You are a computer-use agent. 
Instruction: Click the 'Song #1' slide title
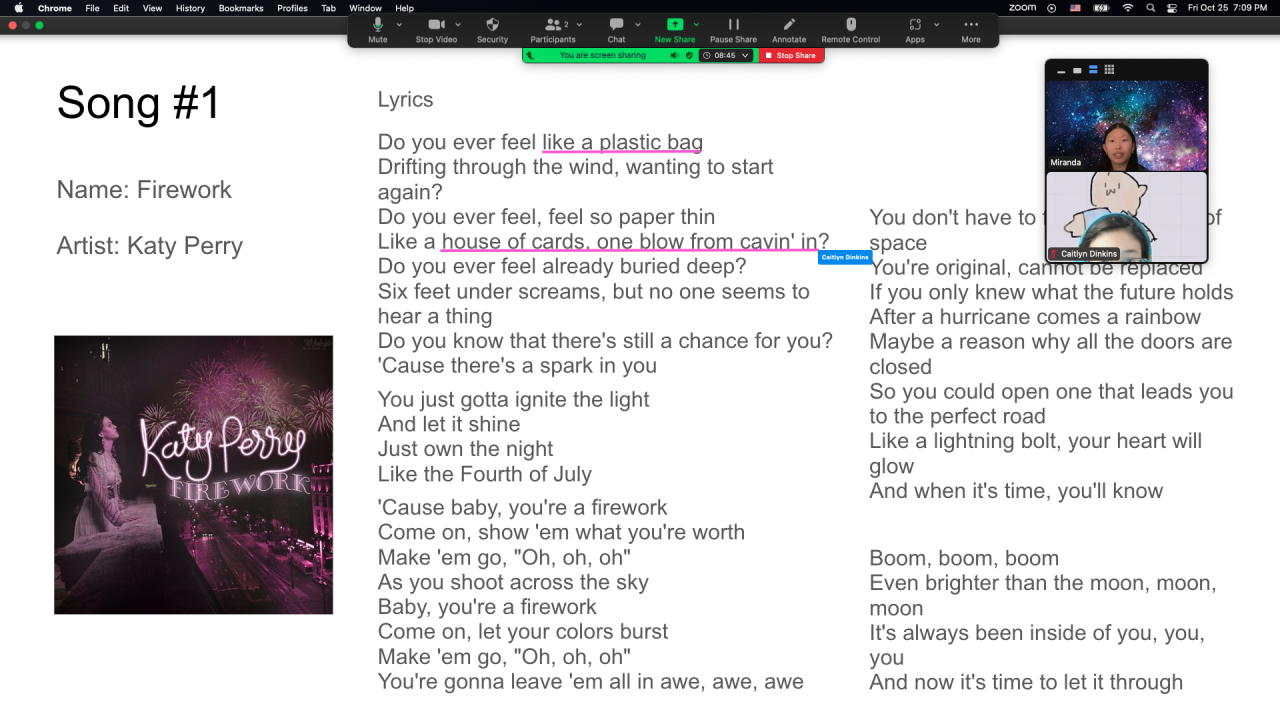[x=138, y=102]
